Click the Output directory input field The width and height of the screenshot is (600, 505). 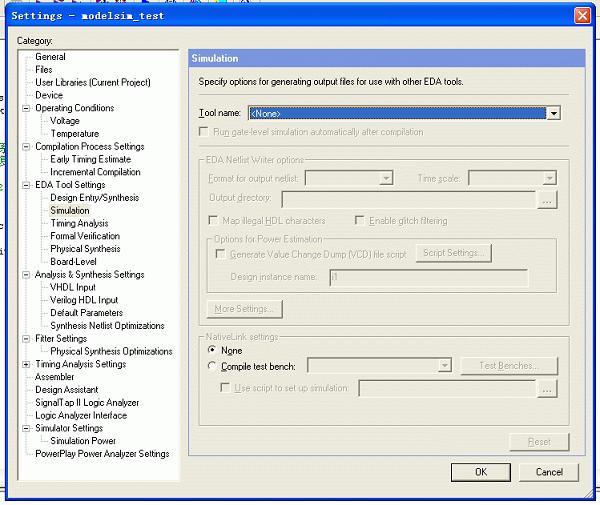click(409, 199)
